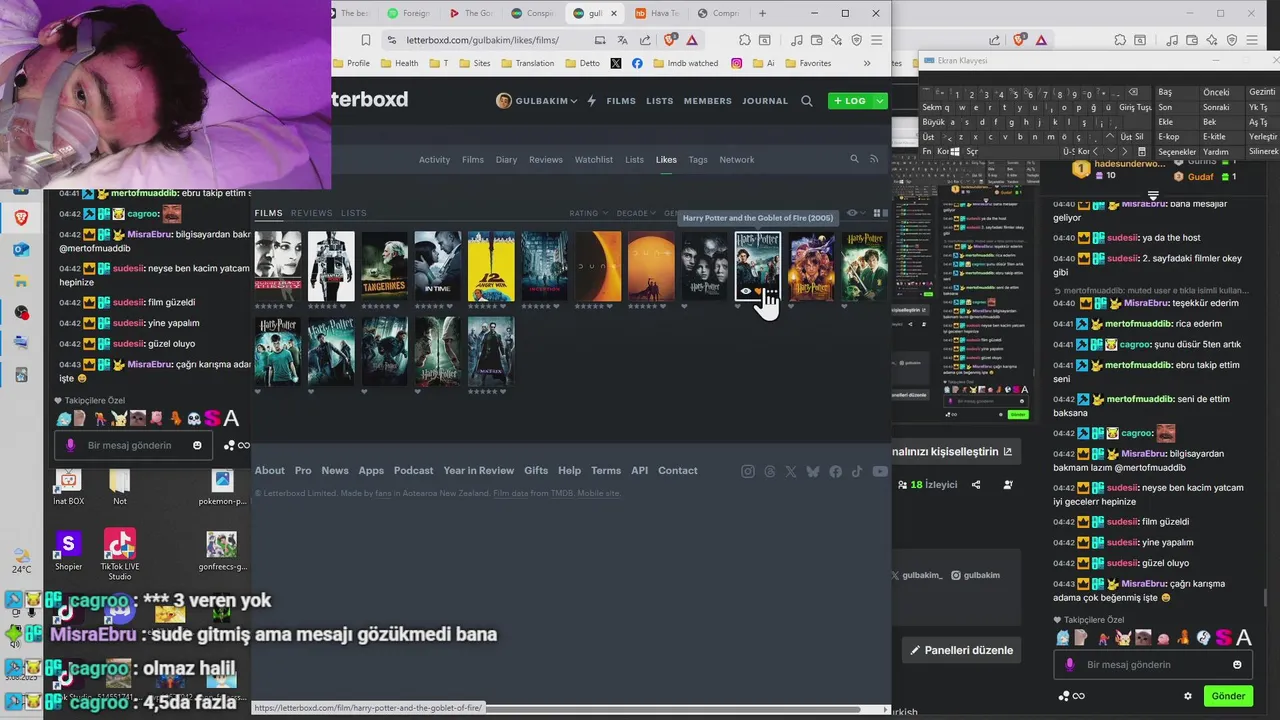
Task: Open the Watchlist profile tab
Action: point(594,159)
